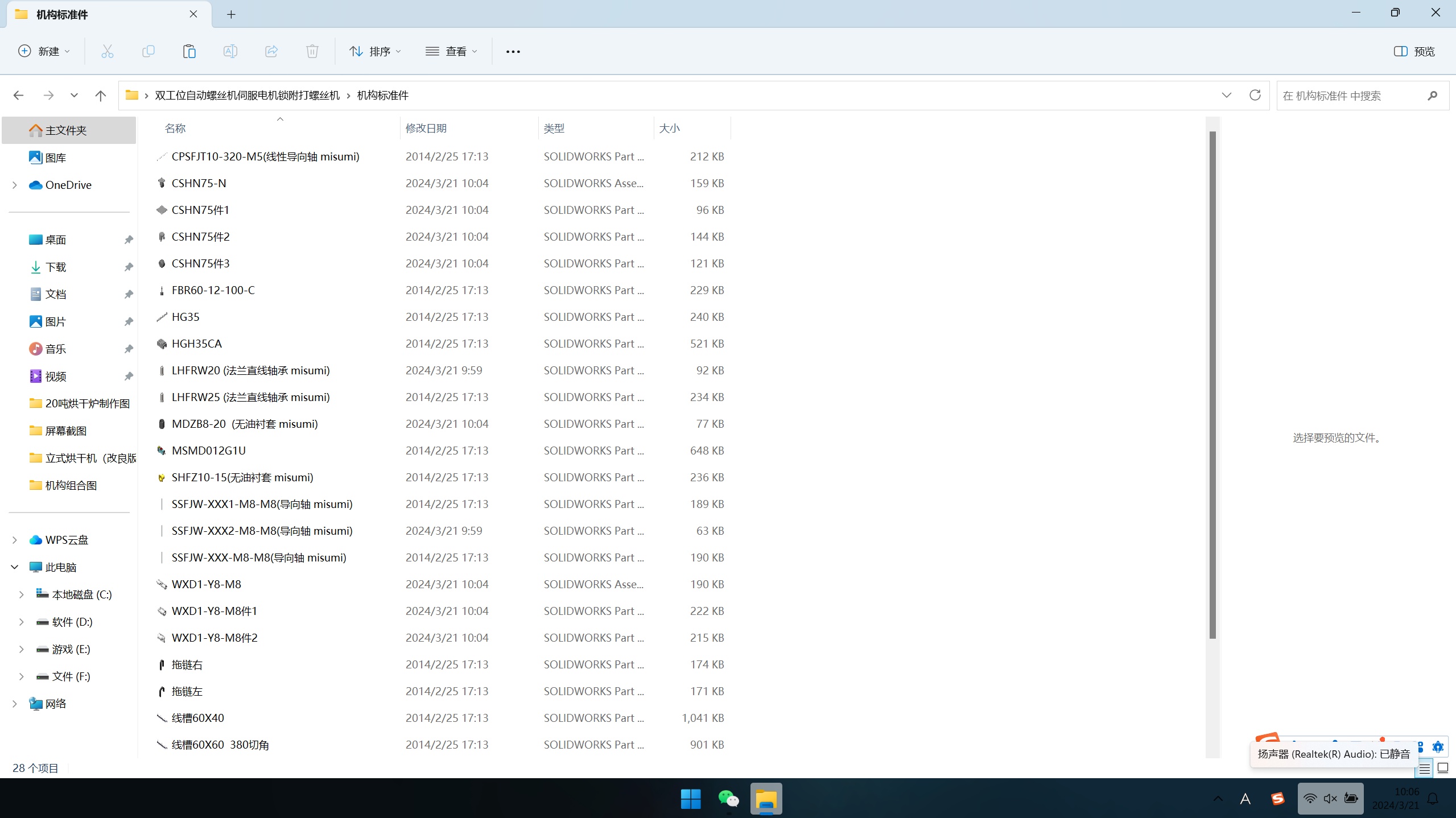
Task: Toggle the Preview pane button
Action: [1414, 51]
